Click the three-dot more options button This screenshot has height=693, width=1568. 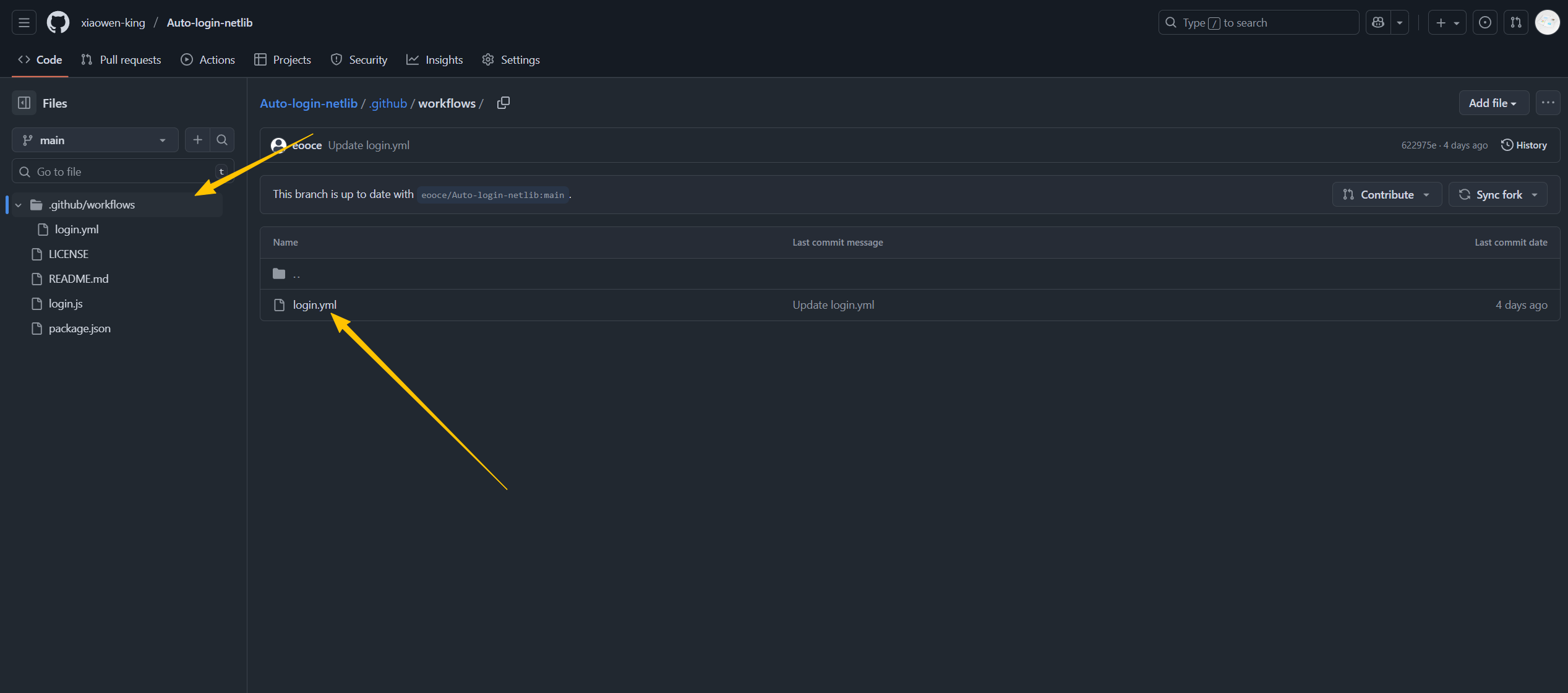pyautogui.click(x=1548, y=103)
